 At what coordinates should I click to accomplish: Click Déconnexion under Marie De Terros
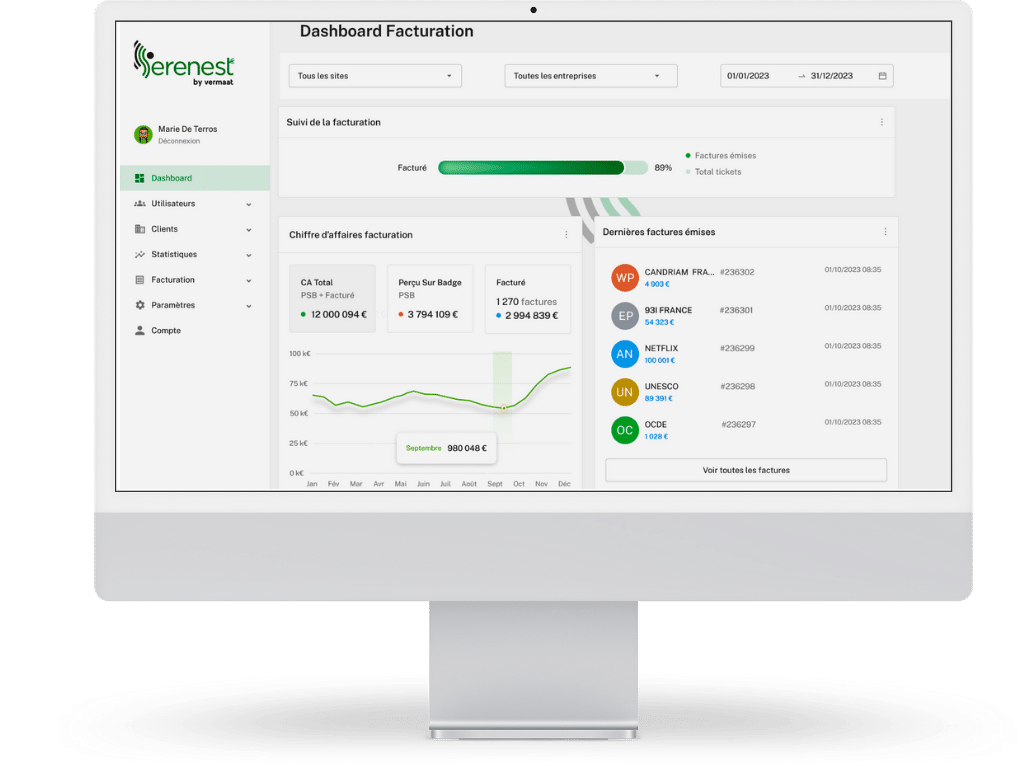click(x=177, y=140)
